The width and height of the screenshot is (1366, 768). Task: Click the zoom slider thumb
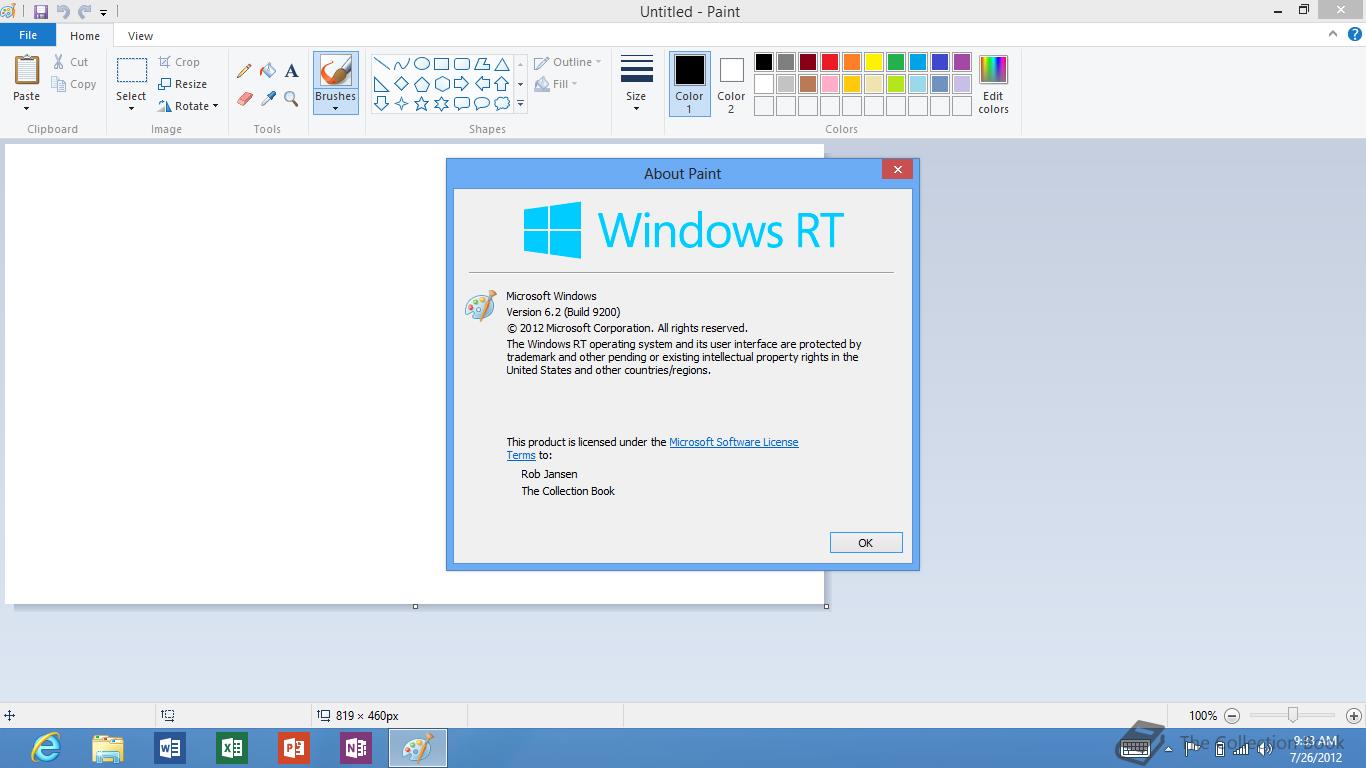point(1293,715)
